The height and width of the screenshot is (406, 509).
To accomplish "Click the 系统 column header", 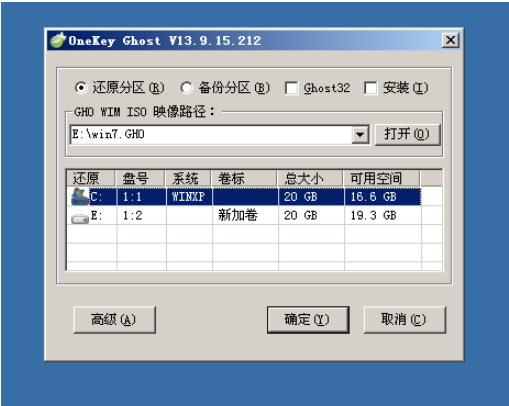I will (x=188, y=178).
